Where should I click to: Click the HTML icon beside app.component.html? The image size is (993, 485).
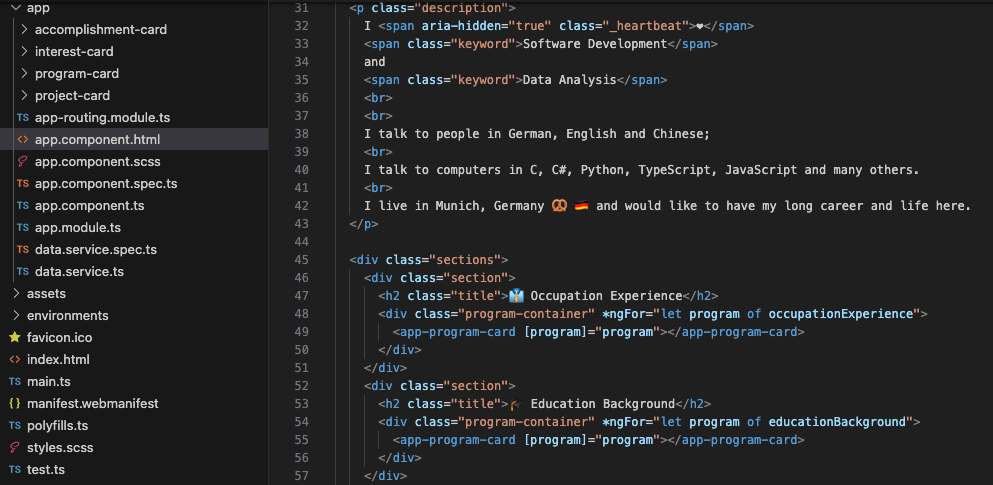coord(22,140)
